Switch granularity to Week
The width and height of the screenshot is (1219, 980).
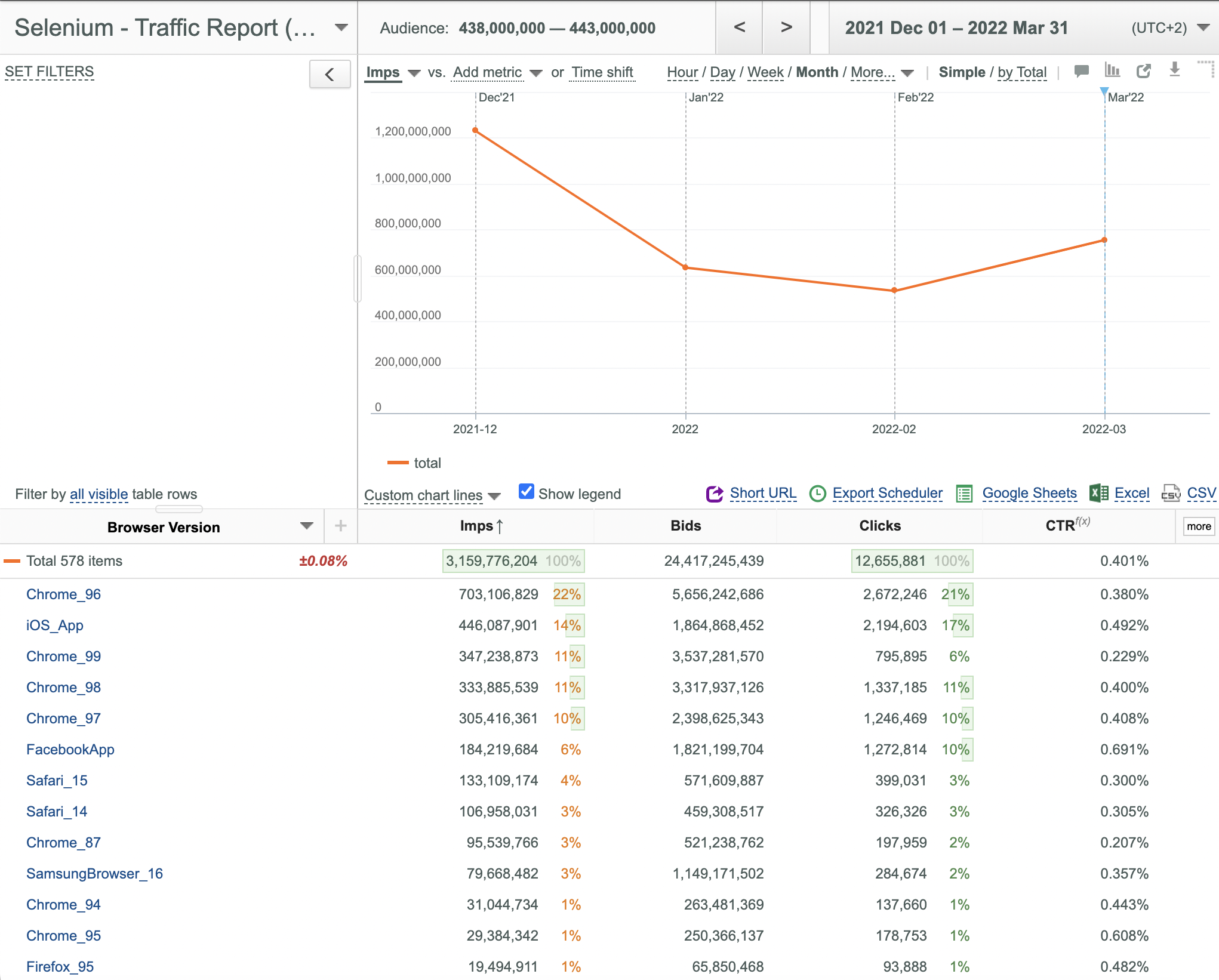pyautogui.click(x=765, y=72)
